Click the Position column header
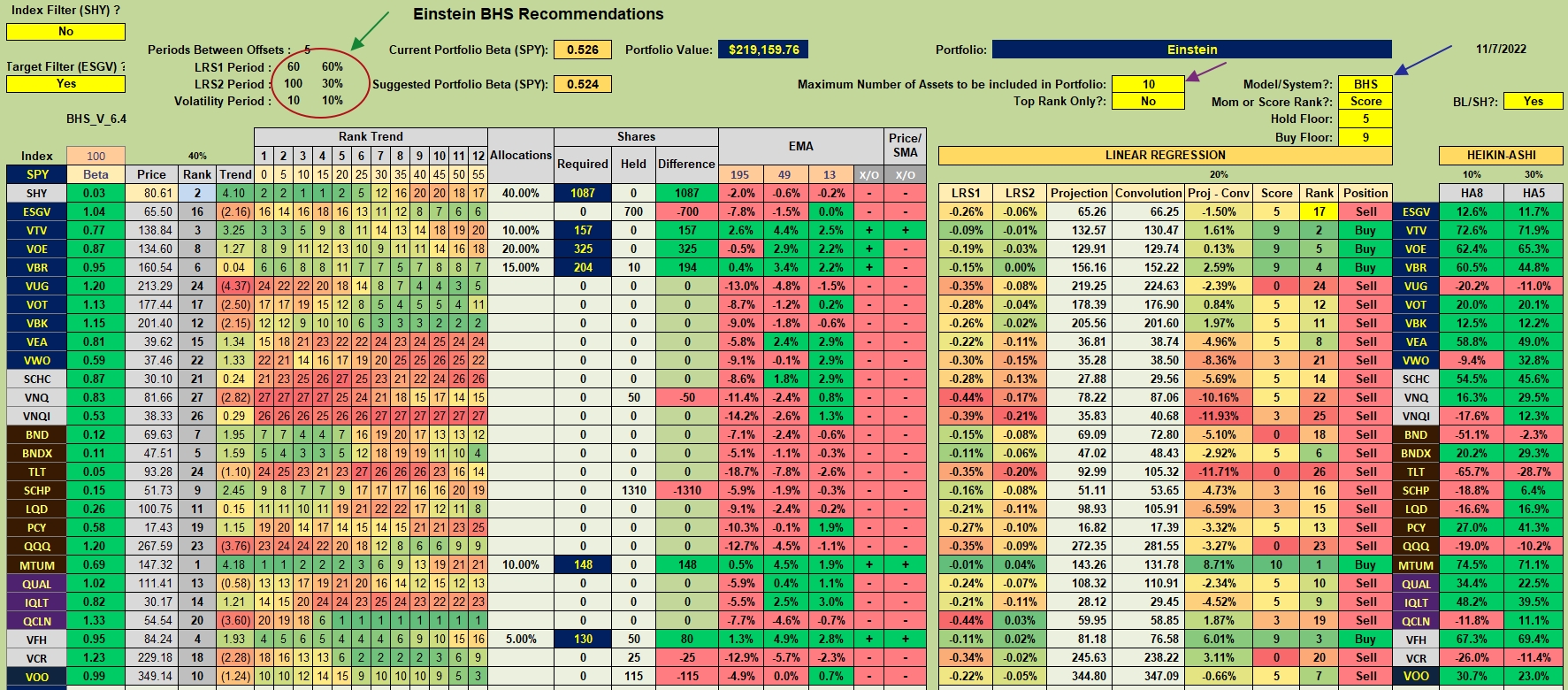This screenshot has width=1568, height=690. 1365,193
